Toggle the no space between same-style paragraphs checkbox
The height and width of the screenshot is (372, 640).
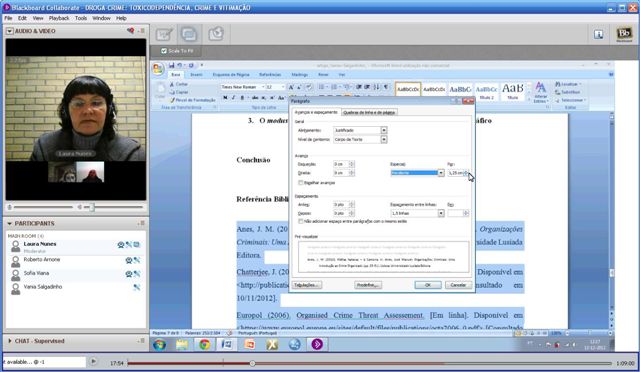click(x=301, y=221)
